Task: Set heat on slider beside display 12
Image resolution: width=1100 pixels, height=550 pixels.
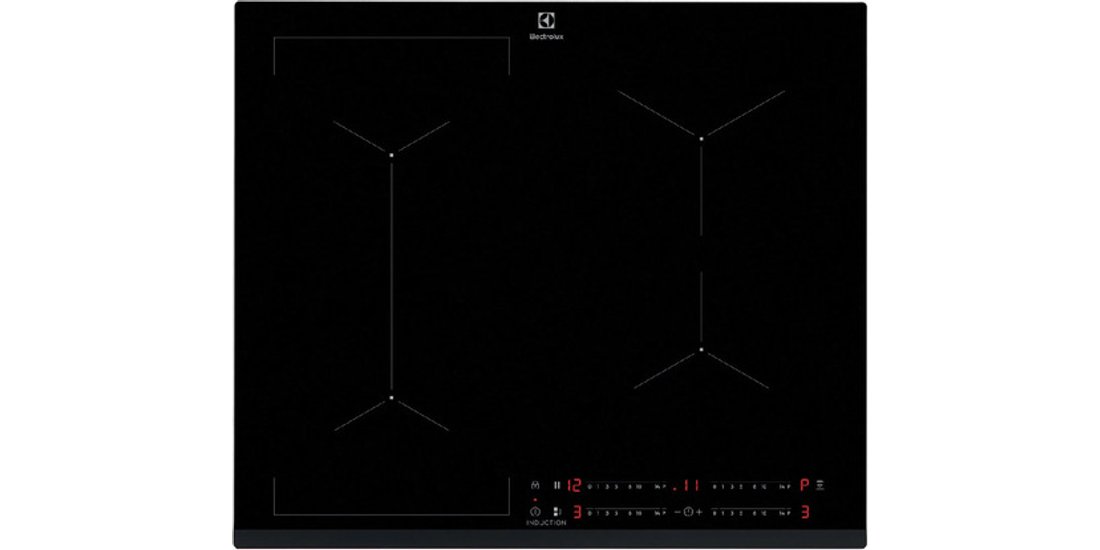Action: 626,485
